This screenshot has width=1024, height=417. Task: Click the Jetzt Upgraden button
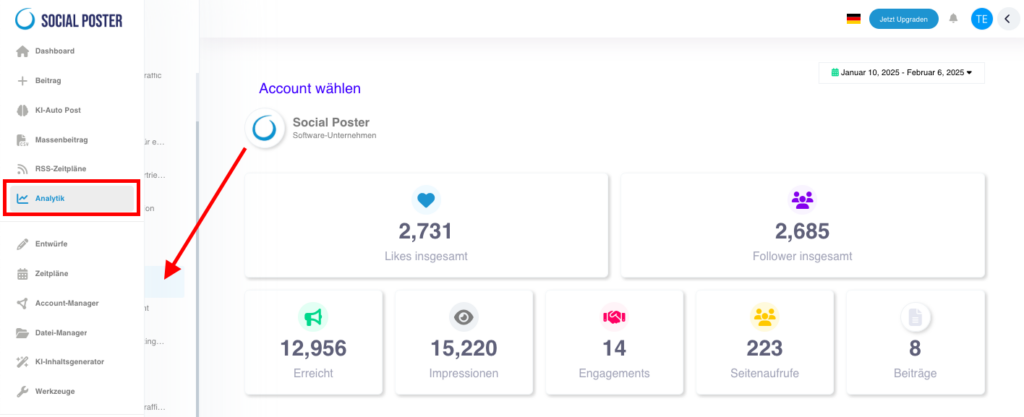click(903, 19)
